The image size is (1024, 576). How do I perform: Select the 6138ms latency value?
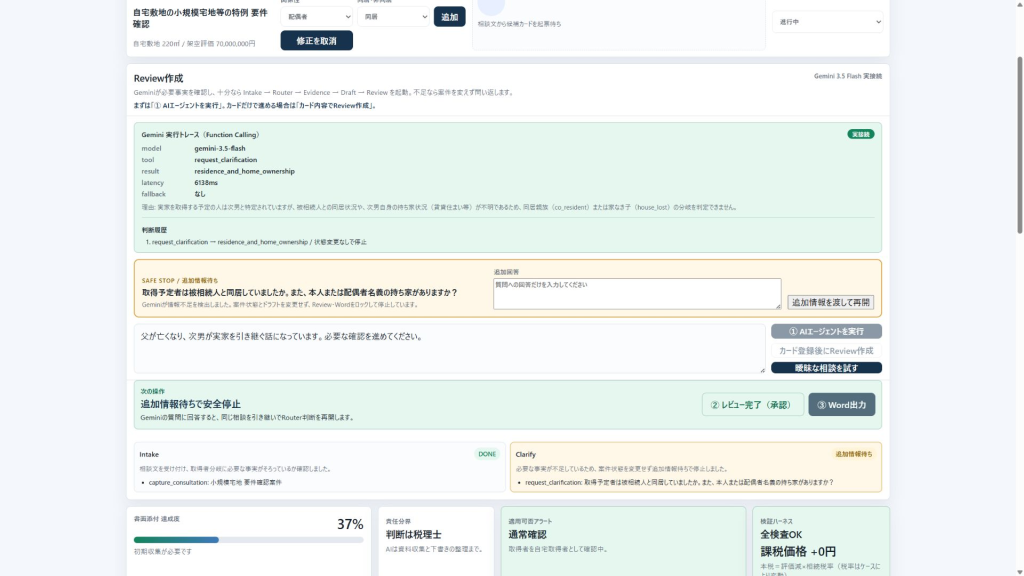point(206,183)
